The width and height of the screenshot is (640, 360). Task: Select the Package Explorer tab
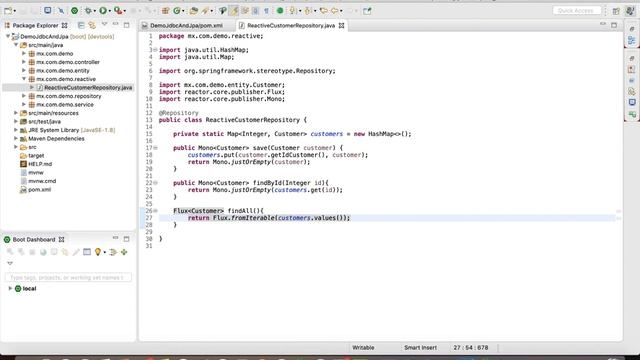[36, 25]
